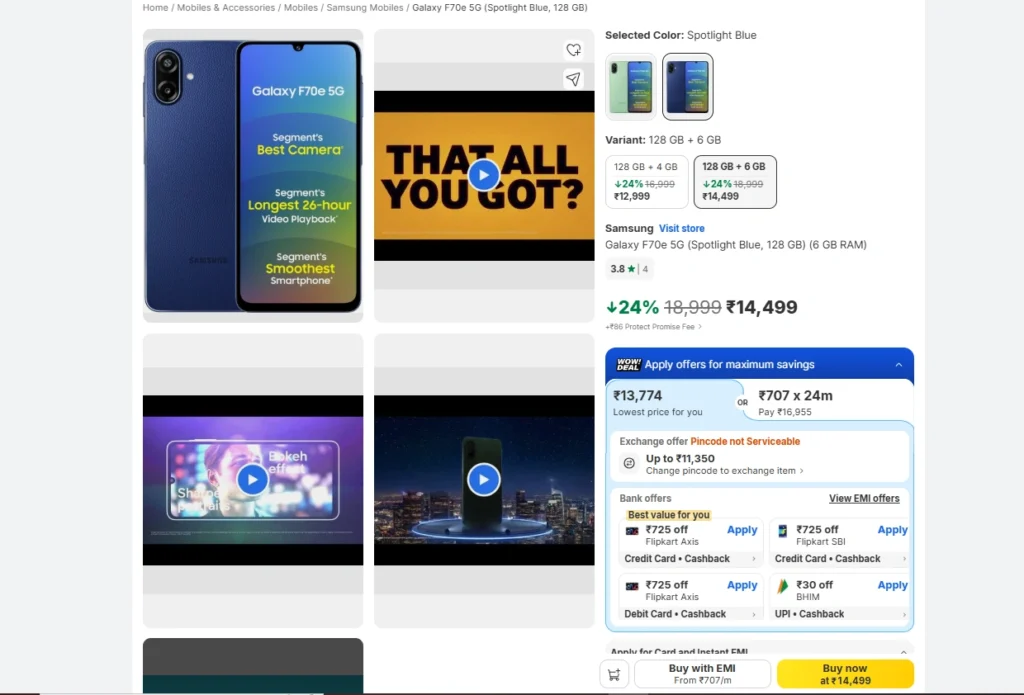Open Samsung Mobiles in breadcrumb
Image resolution: width=1024 pixels, height=695 pixels.
click(x=365, y=8)
